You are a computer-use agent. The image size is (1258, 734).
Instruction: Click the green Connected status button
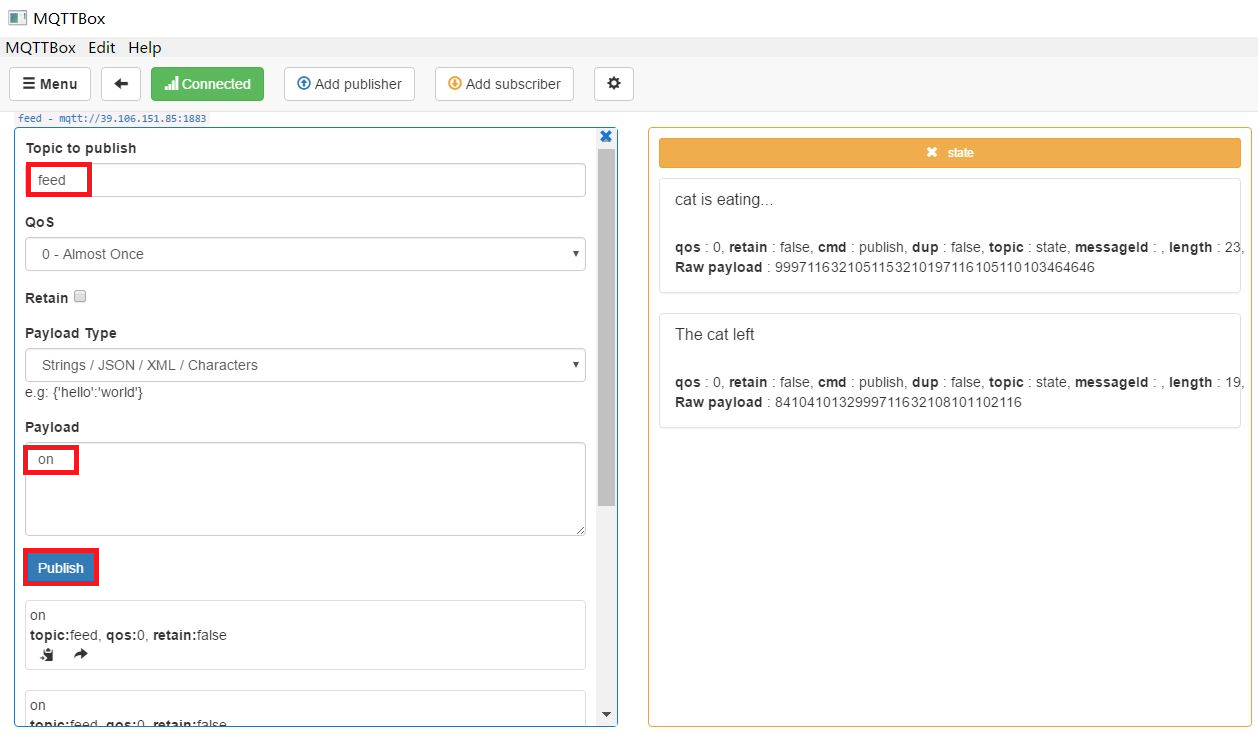207,84
